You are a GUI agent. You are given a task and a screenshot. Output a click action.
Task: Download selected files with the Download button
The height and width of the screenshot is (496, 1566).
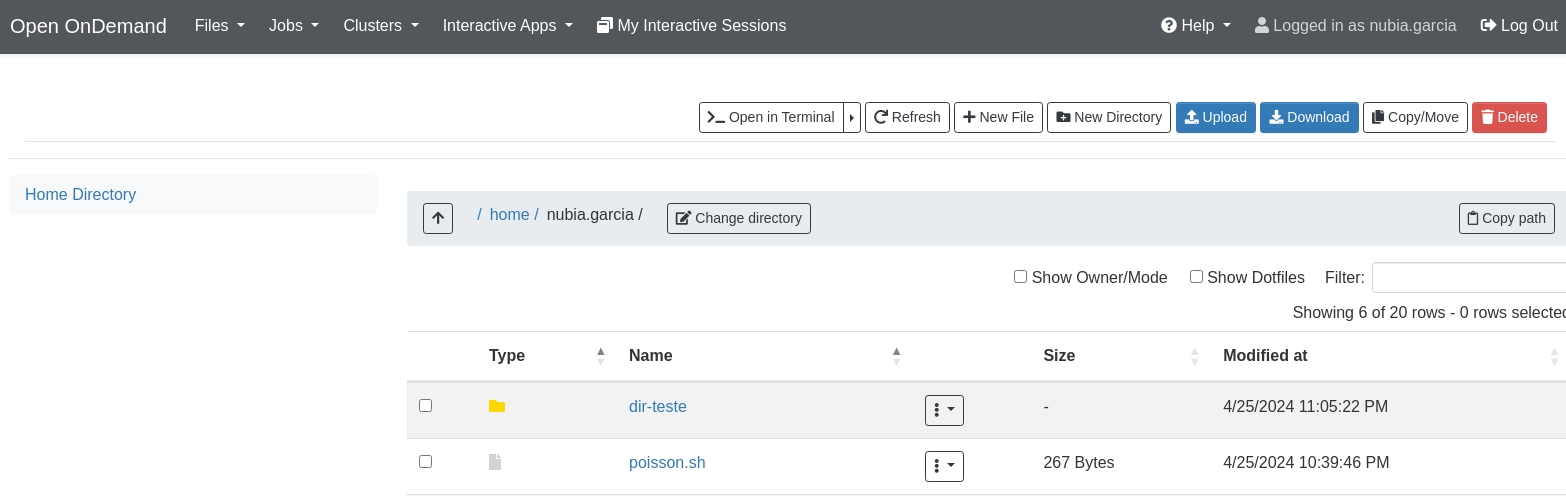click(1309, 117)
